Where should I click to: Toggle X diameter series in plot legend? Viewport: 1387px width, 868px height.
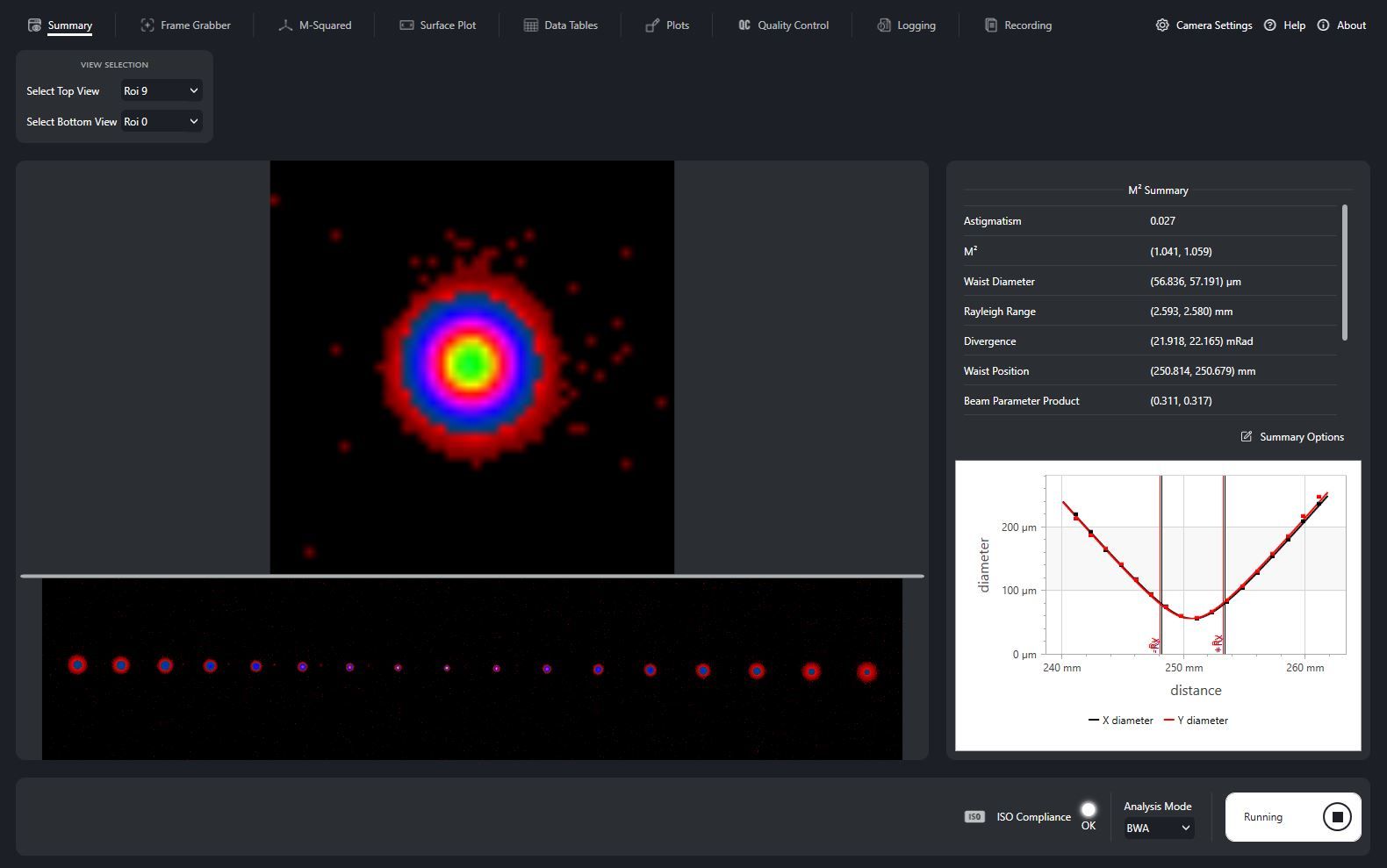[x=1121, y=721]
